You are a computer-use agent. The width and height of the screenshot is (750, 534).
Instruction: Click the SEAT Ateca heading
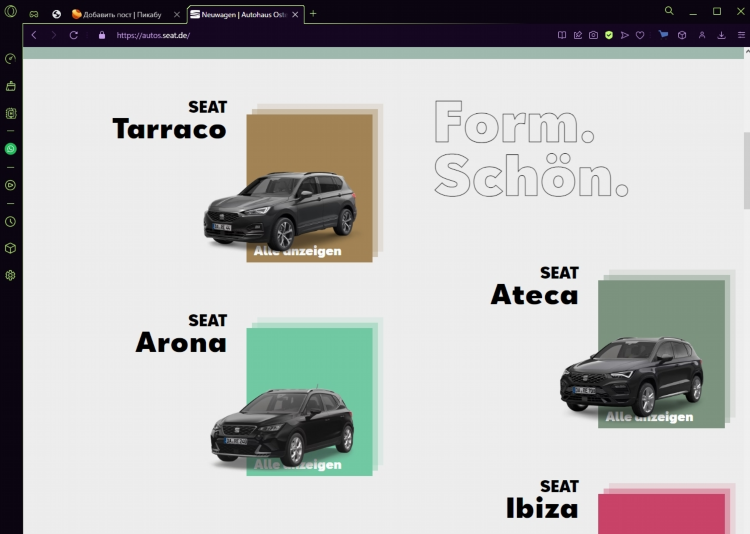click(535, 286)
